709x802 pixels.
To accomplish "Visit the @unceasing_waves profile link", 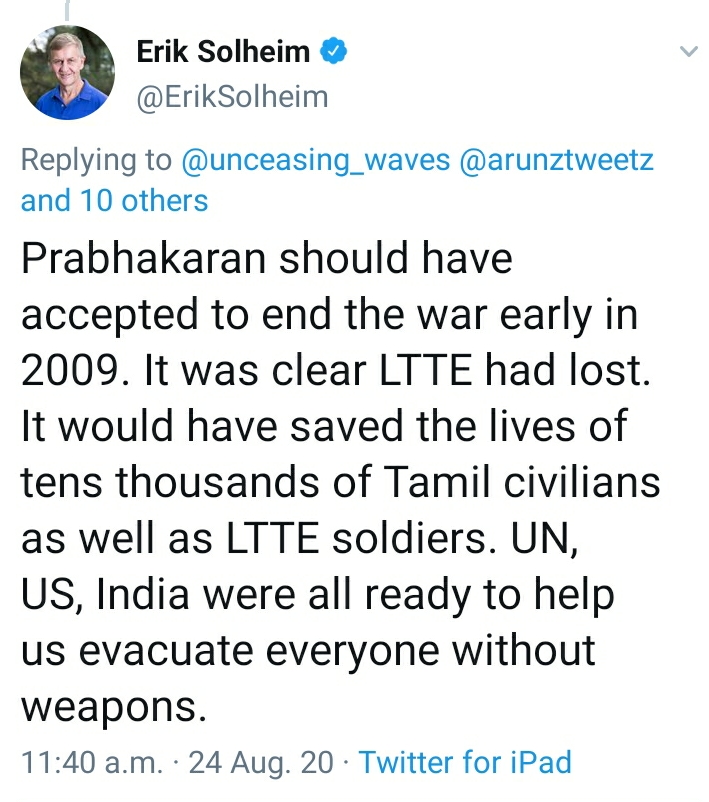I will click(x=314, y=160).
